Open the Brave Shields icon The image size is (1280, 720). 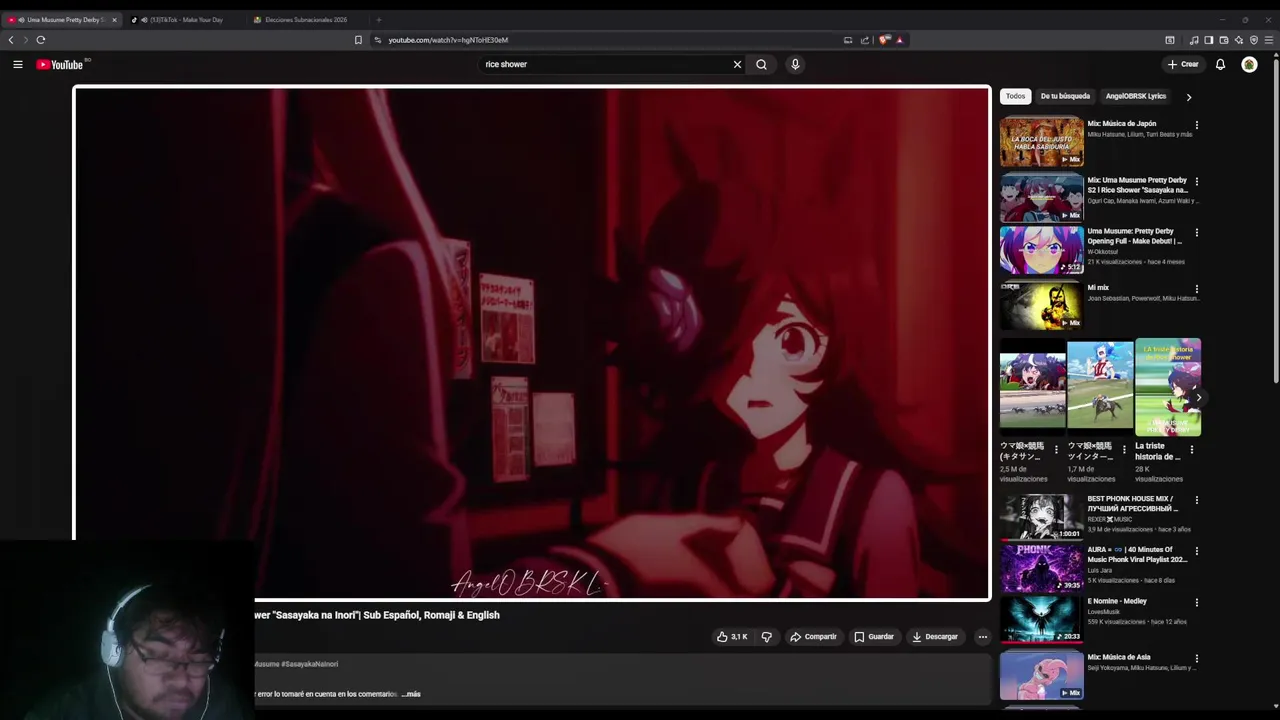coord(885,40)
